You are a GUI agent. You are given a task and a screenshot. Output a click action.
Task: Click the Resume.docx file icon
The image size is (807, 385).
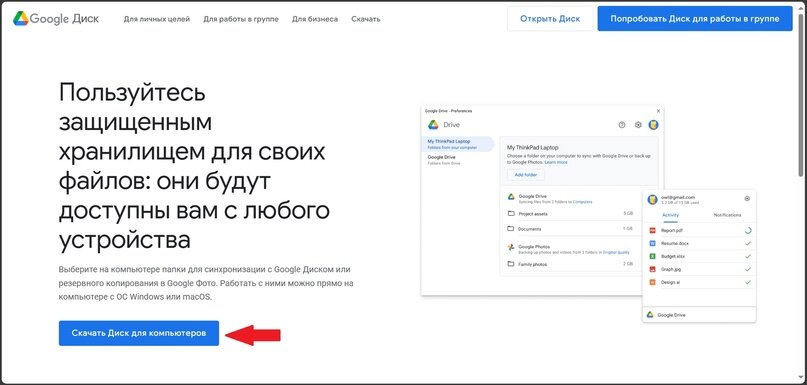(x=652, y=243)
